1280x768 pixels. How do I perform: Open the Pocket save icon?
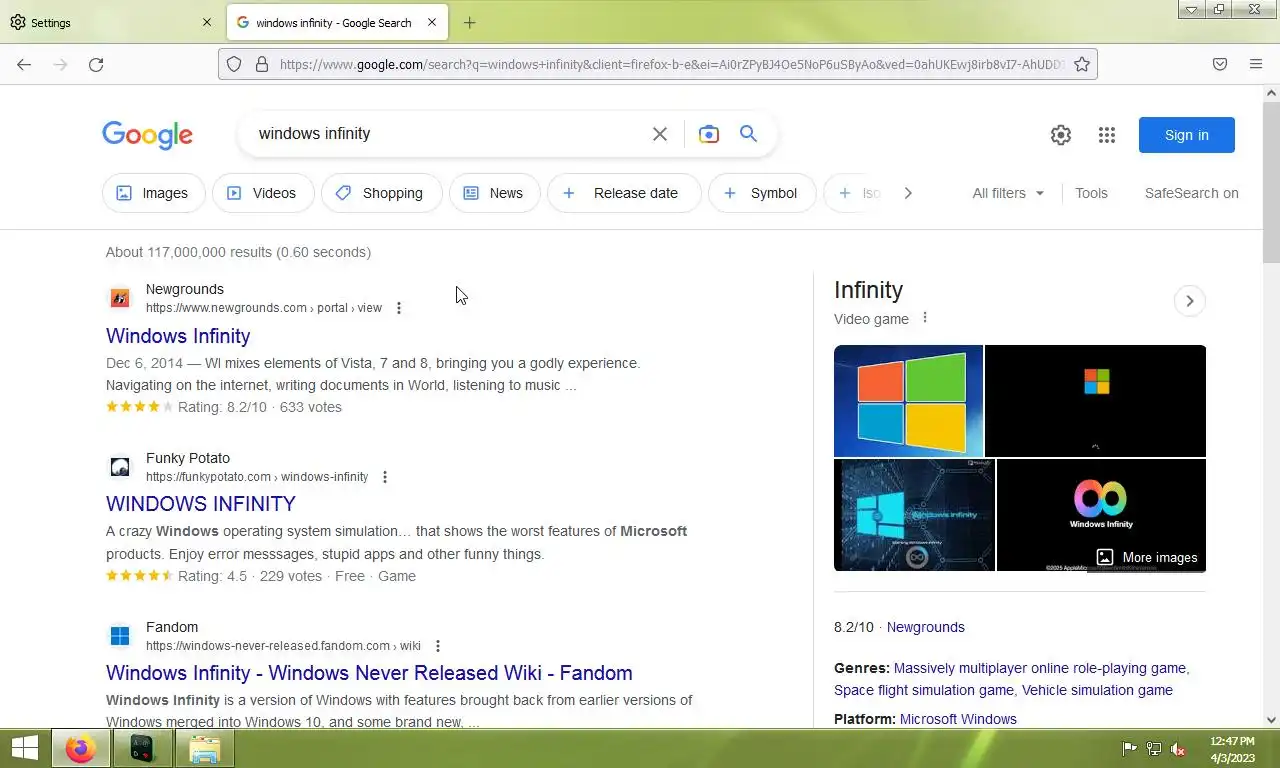coord(1220,64)
